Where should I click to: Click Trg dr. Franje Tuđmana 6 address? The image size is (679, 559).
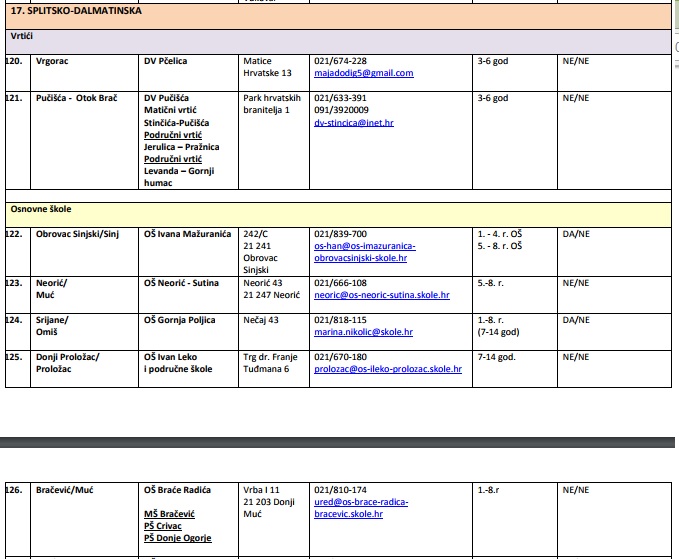coord(270,363)
